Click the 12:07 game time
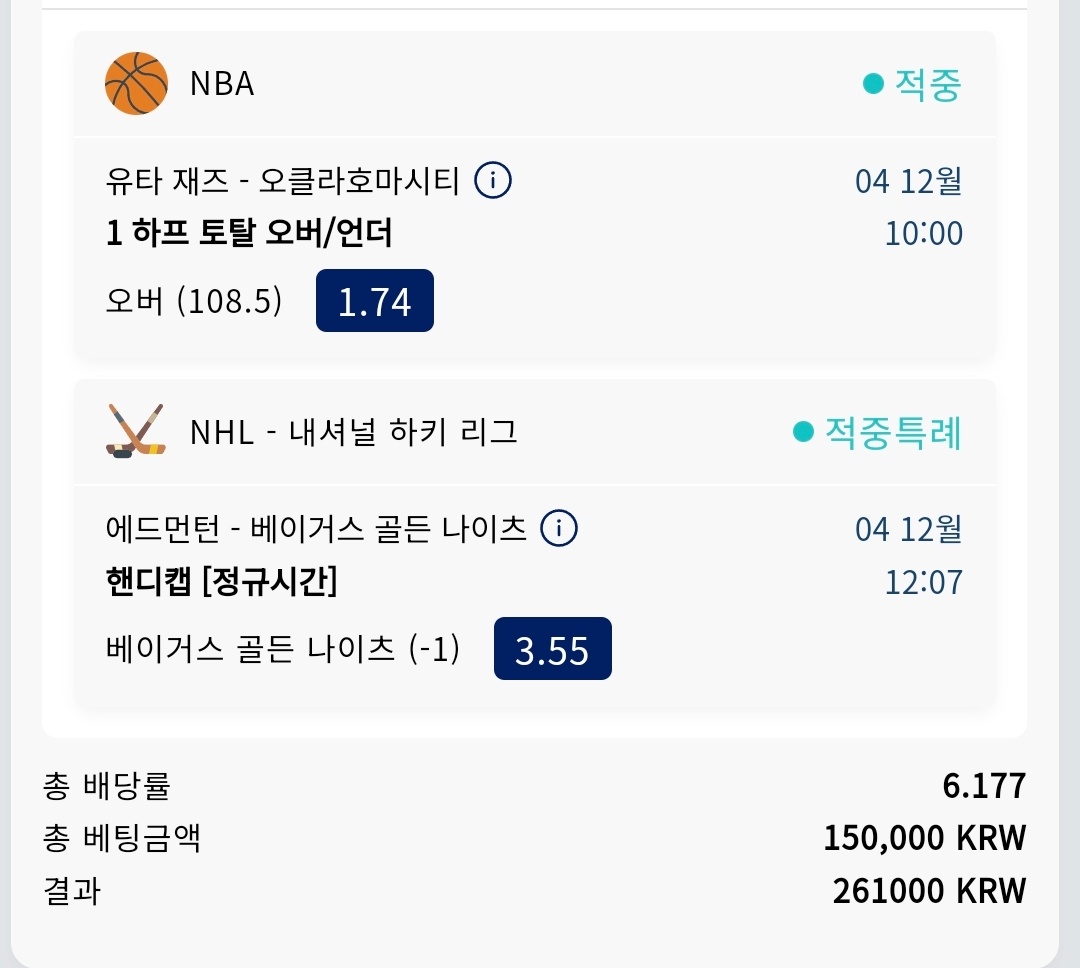The width and height of the screenshot is (1080, 968). tap(923, 581)
